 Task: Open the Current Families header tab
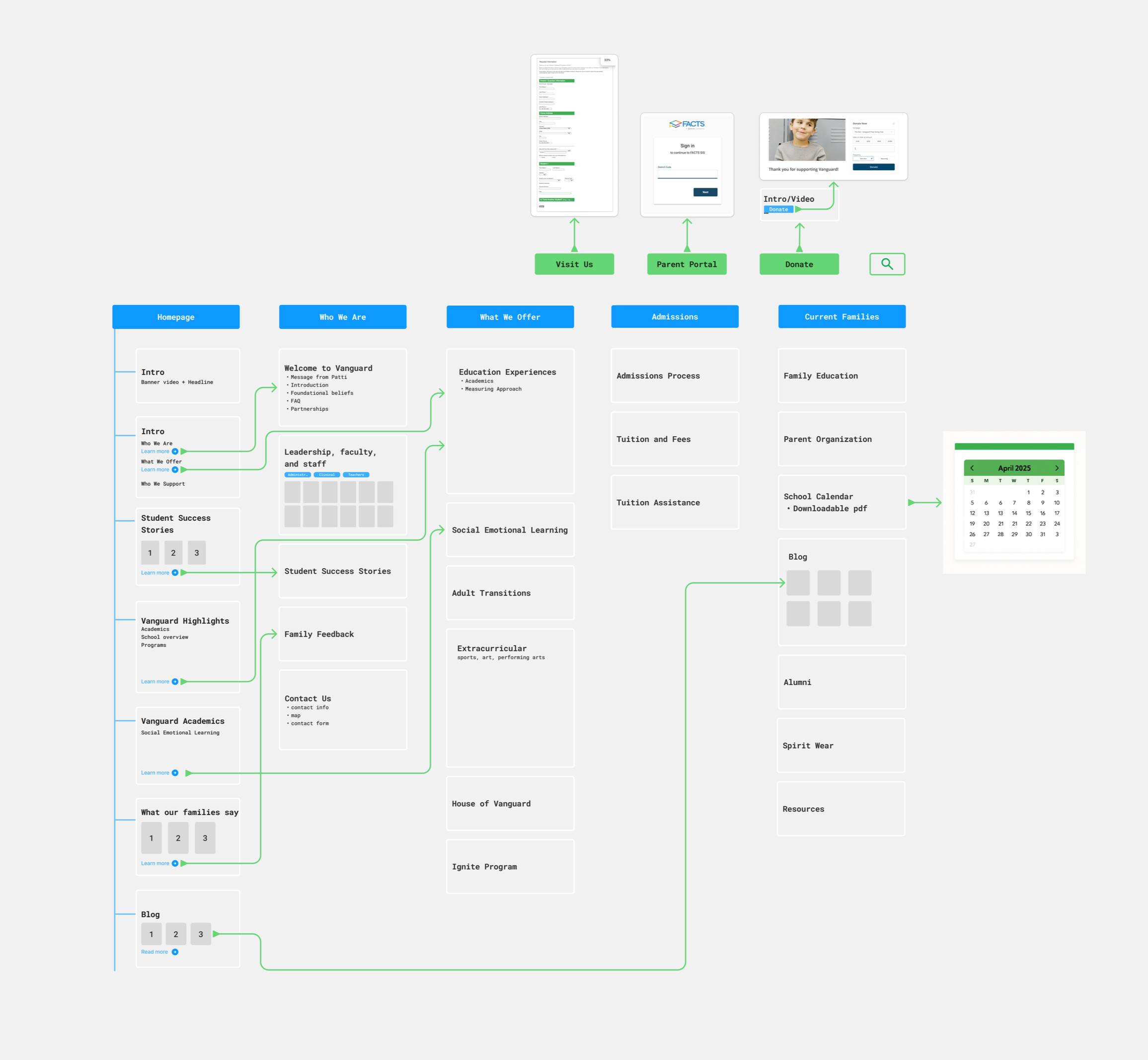(x=841, y=316)
